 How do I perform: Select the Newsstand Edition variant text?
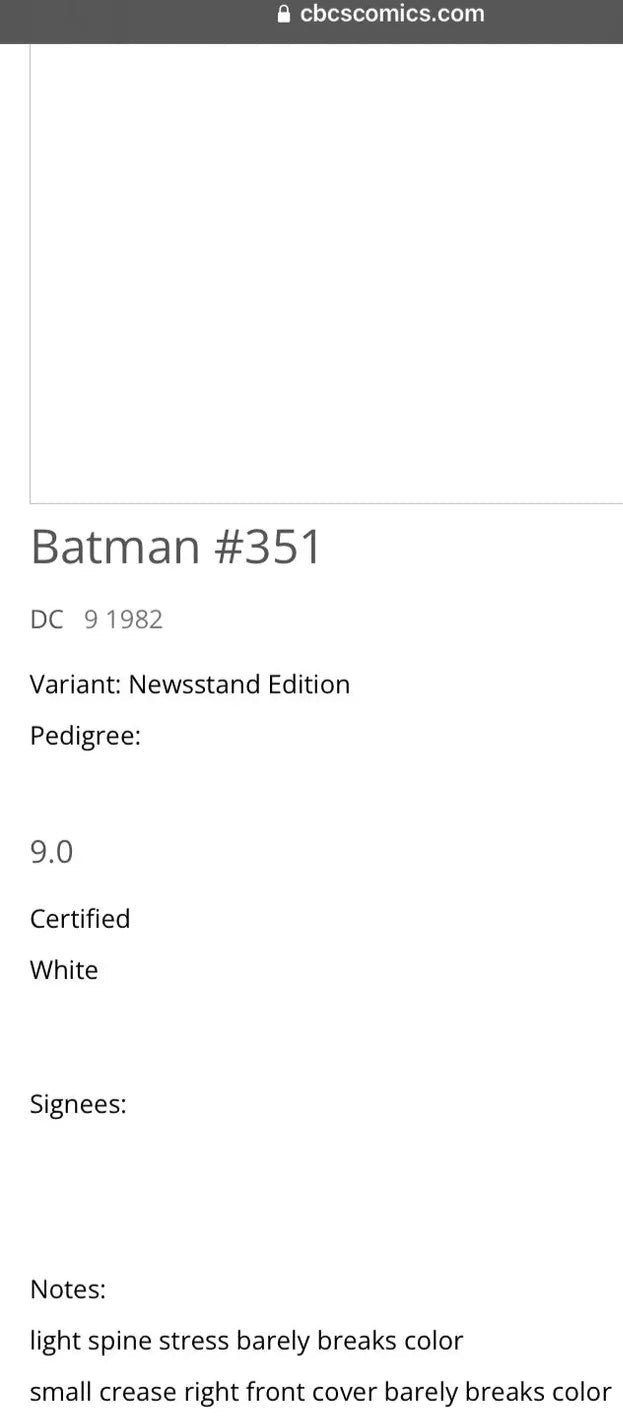[x=239, y=685]
